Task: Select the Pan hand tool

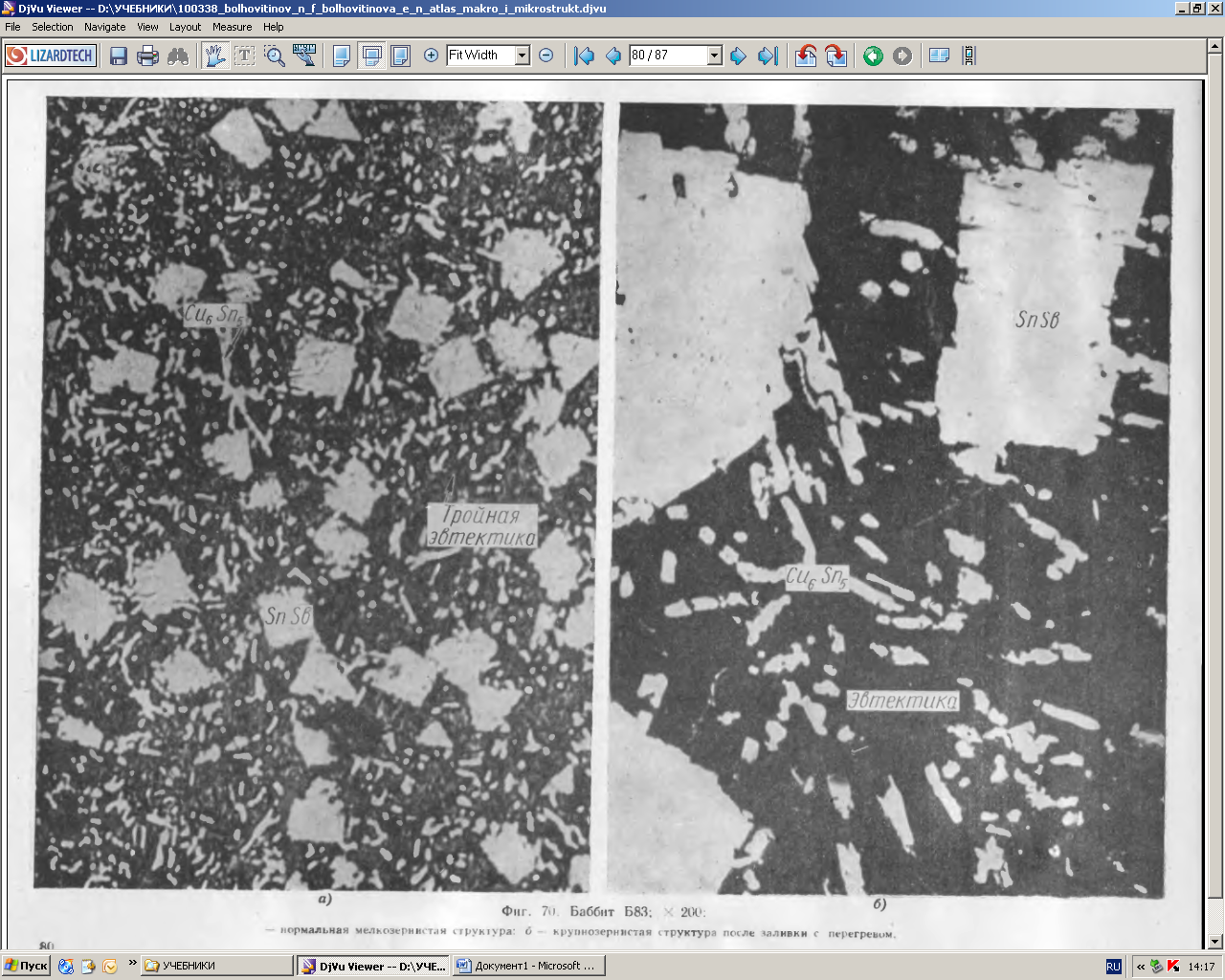Action: pos(215,56)
